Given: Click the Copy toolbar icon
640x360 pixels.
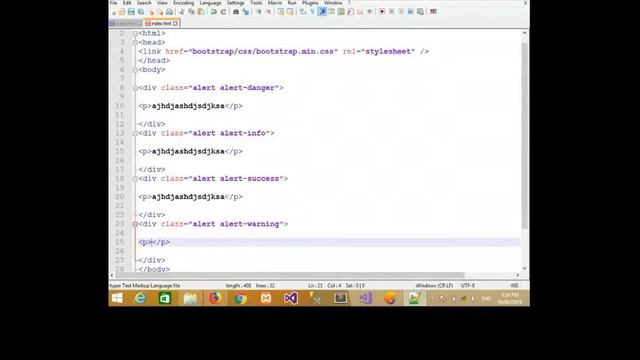Looking at the screenshot, I should click(x=191, y=12).
